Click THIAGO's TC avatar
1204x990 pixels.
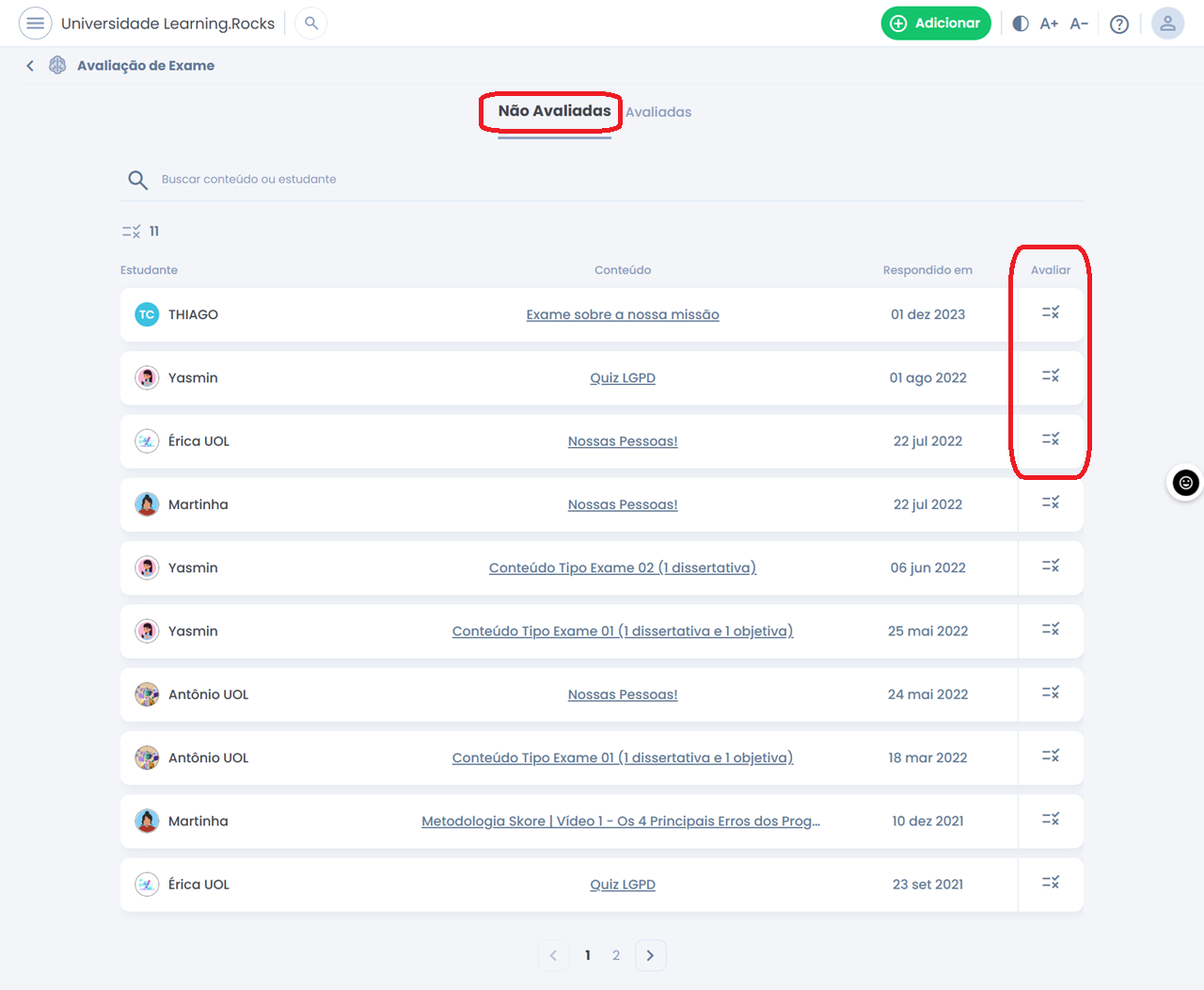coord(147,314)
